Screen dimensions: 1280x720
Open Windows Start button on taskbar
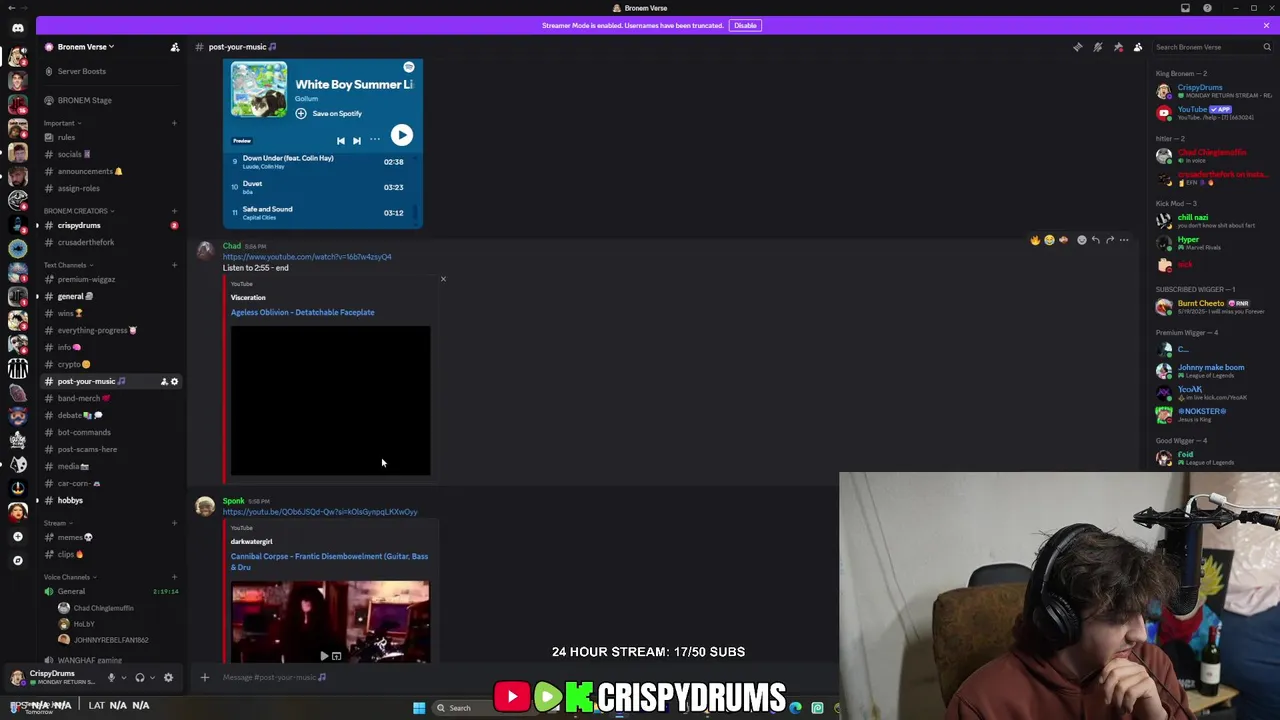point(419,708)
